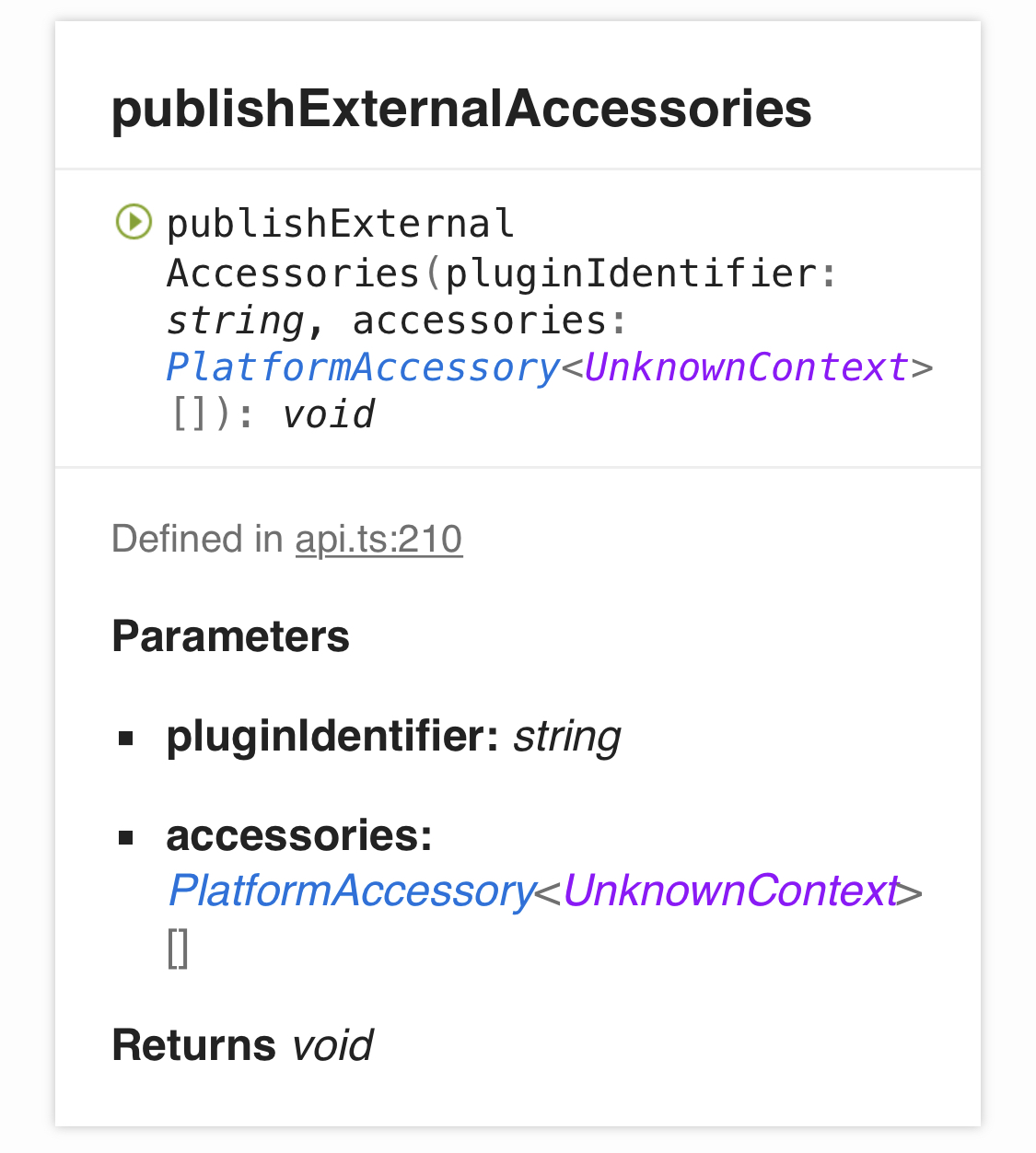
Task: Open PlatformAccessory link in the signature
Action: (363, 367)
